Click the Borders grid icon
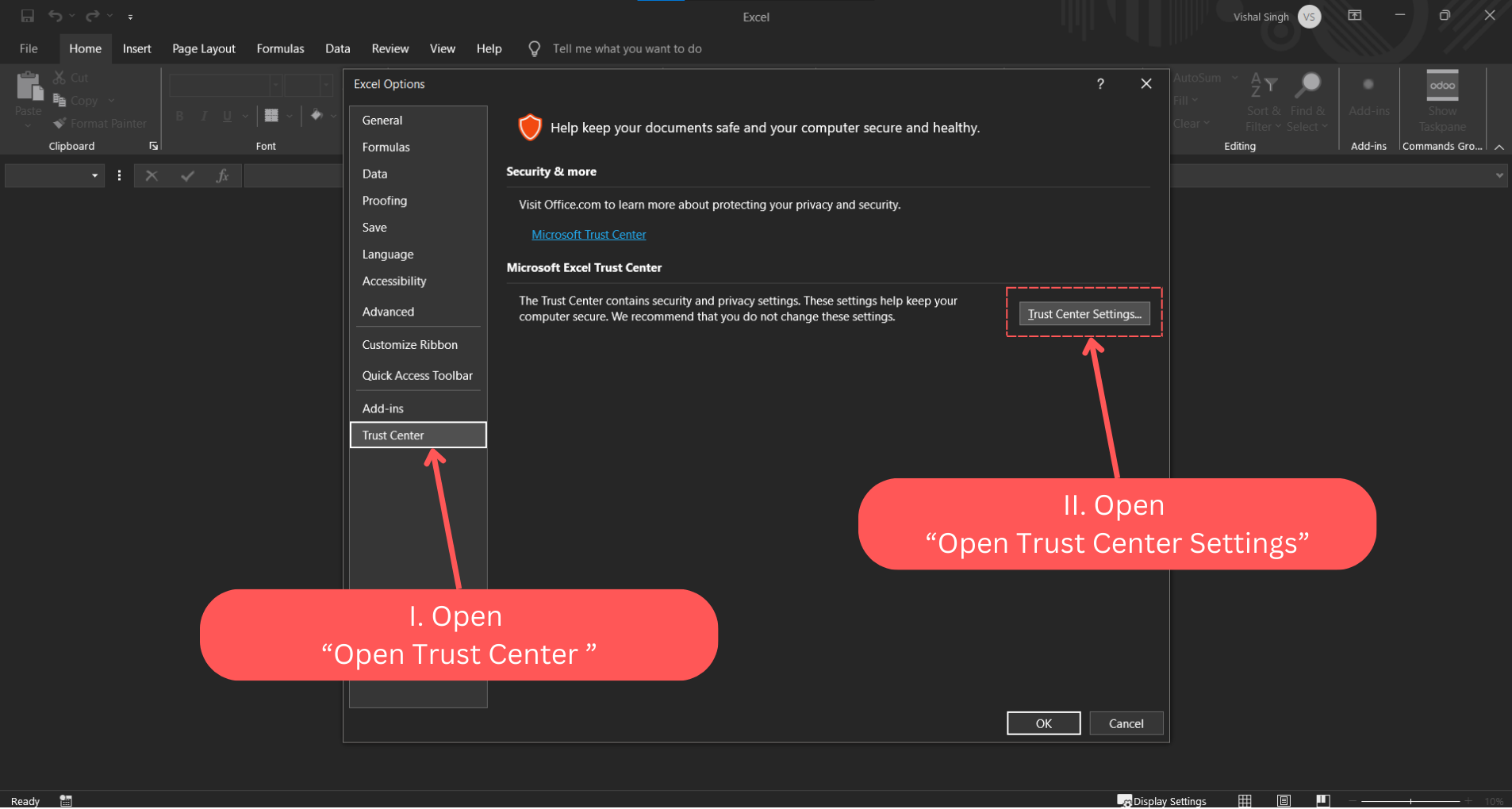 tap(271, 116)
